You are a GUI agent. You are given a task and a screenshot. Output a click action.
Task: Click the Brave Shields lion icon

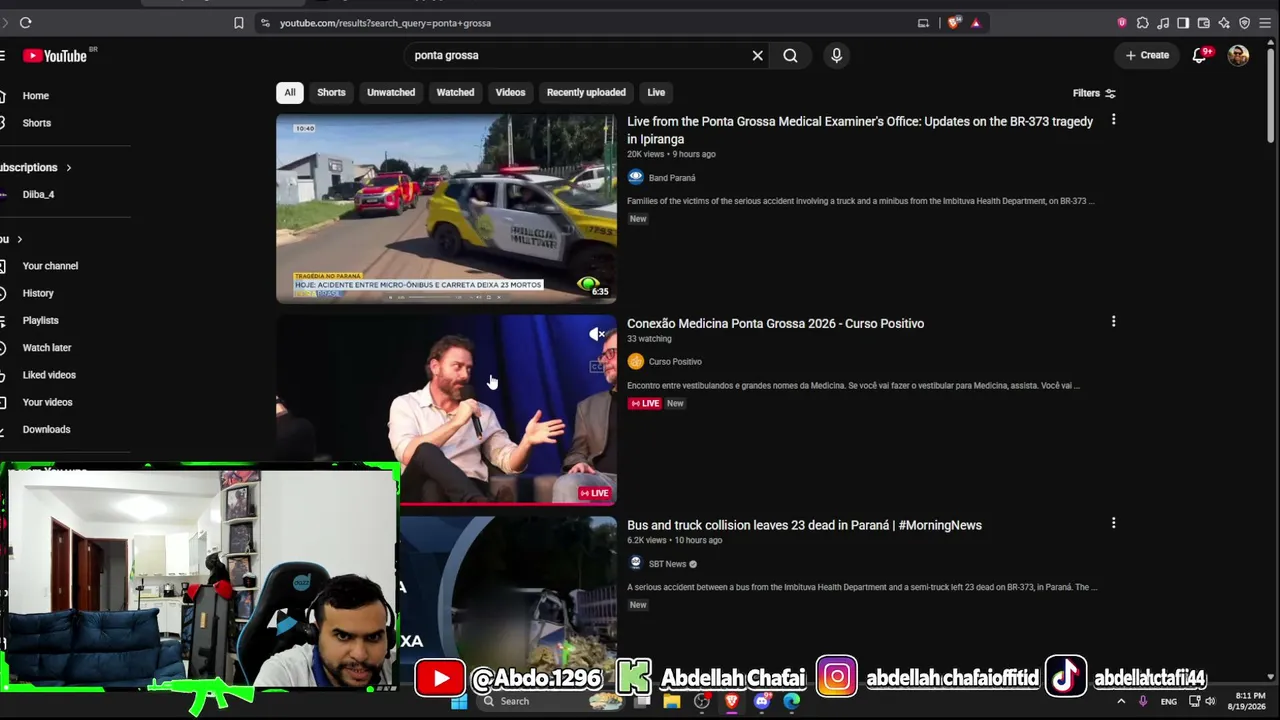pyautogui.click(x=954, y=23)
